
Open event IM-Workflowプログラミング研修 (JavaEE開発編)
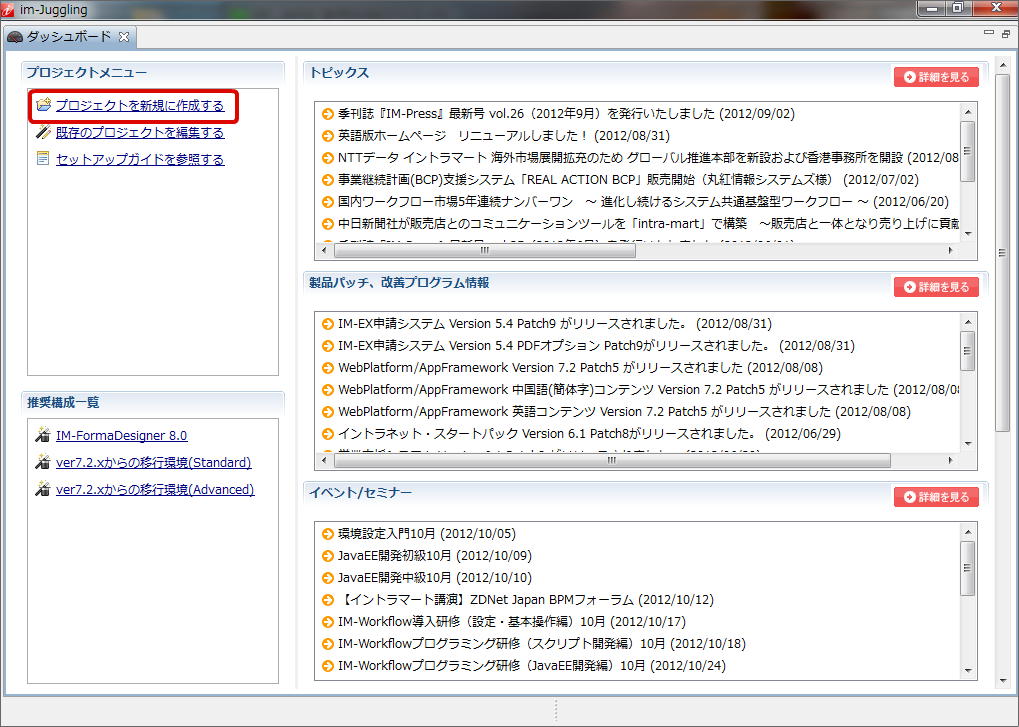coord(532,666)
